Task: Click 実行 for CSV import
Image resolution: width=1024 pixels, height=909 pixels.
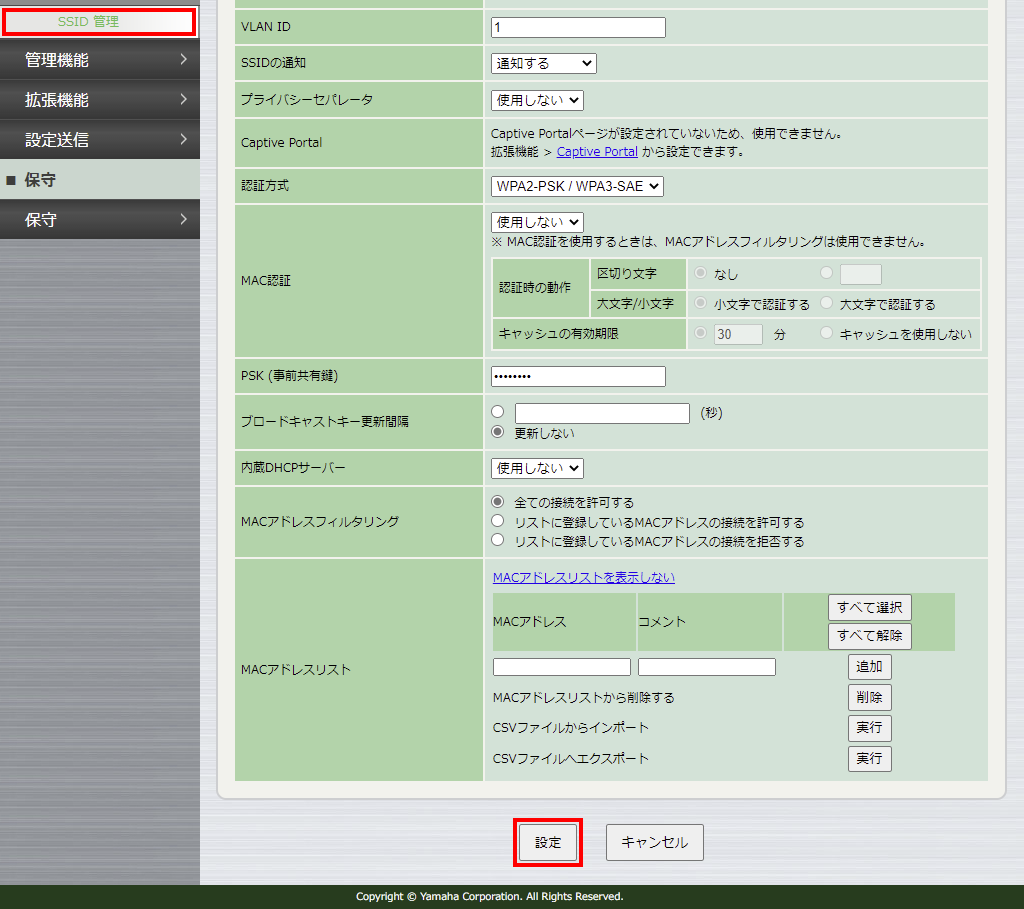Action: click(x=869, y=728)
